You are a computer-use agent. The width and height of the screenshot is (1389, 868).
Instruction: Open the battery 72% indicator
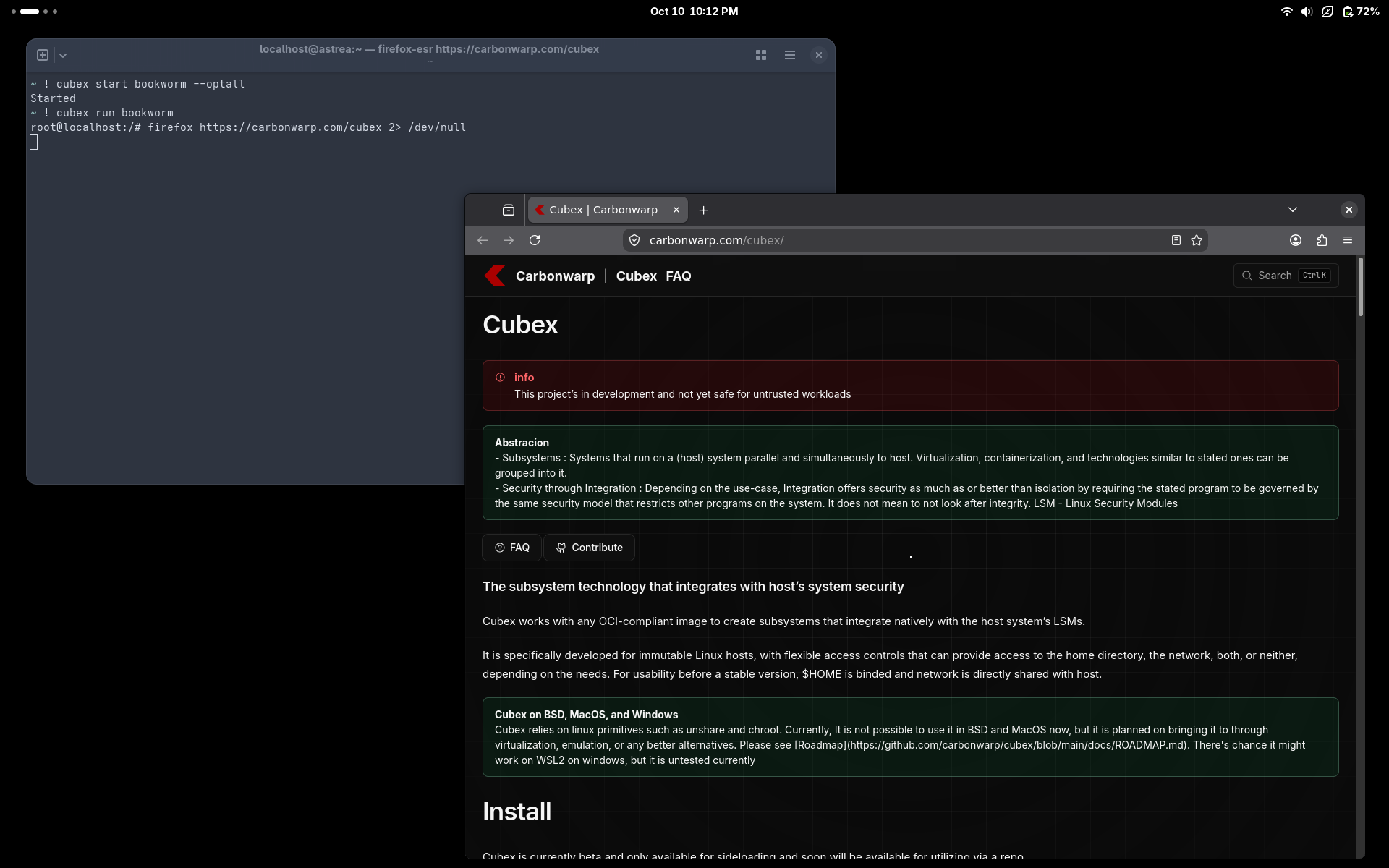tap(1361, 12)
